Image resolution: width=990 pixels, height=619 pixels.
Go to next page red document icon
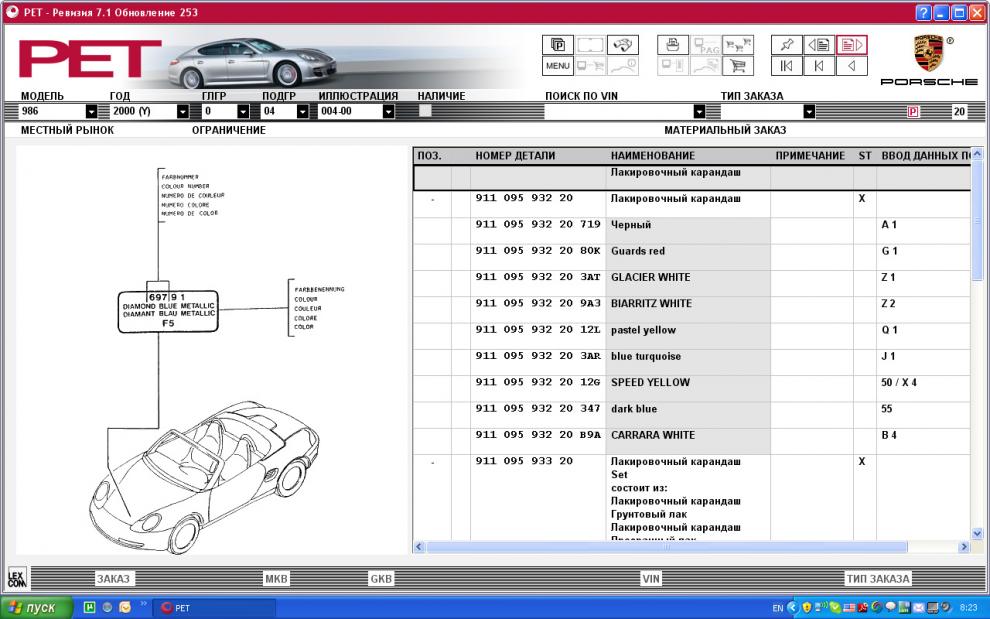852,45
